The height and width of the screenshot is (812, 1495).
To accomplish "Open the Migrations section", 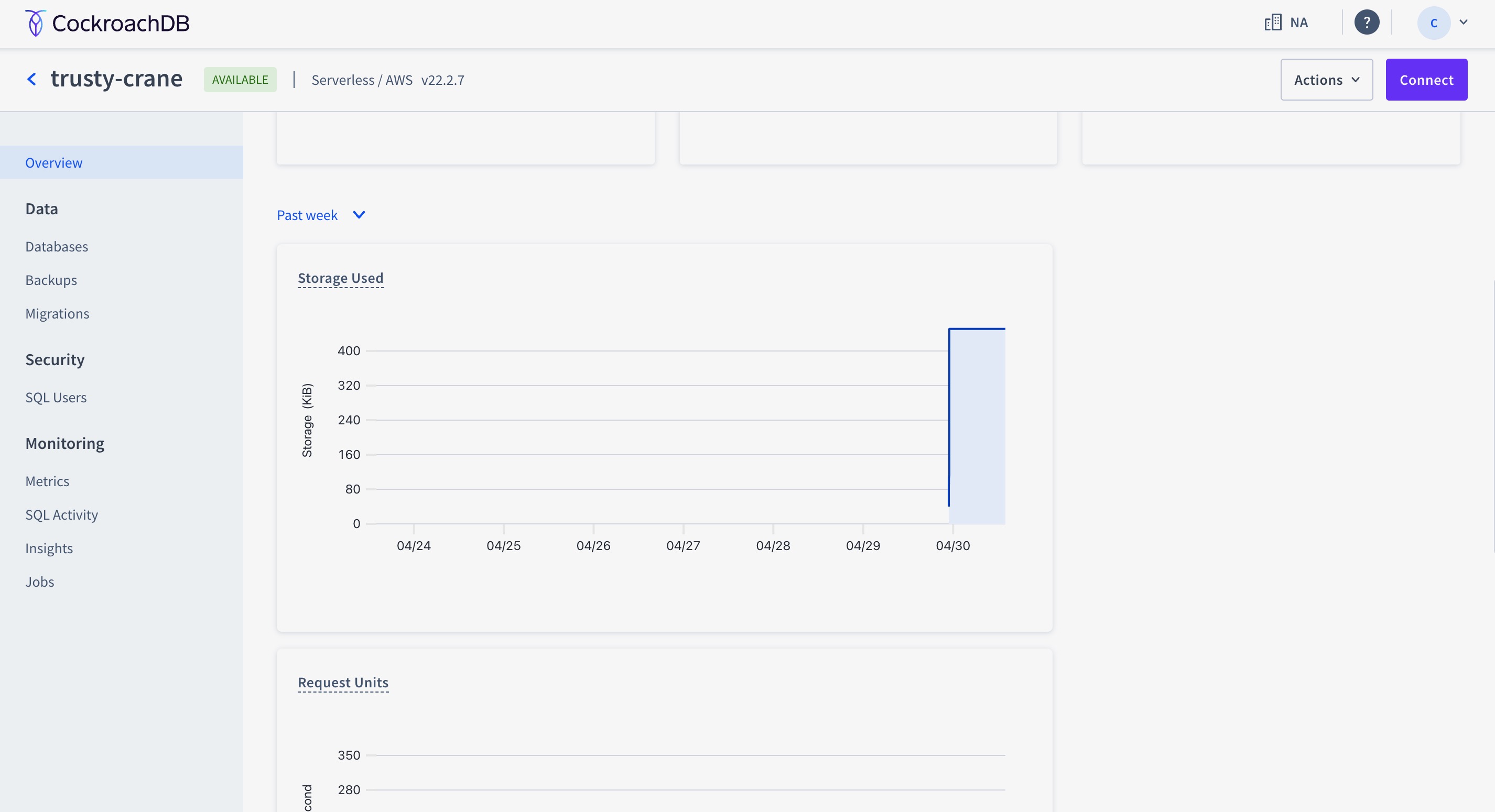I will coord(58,314).
